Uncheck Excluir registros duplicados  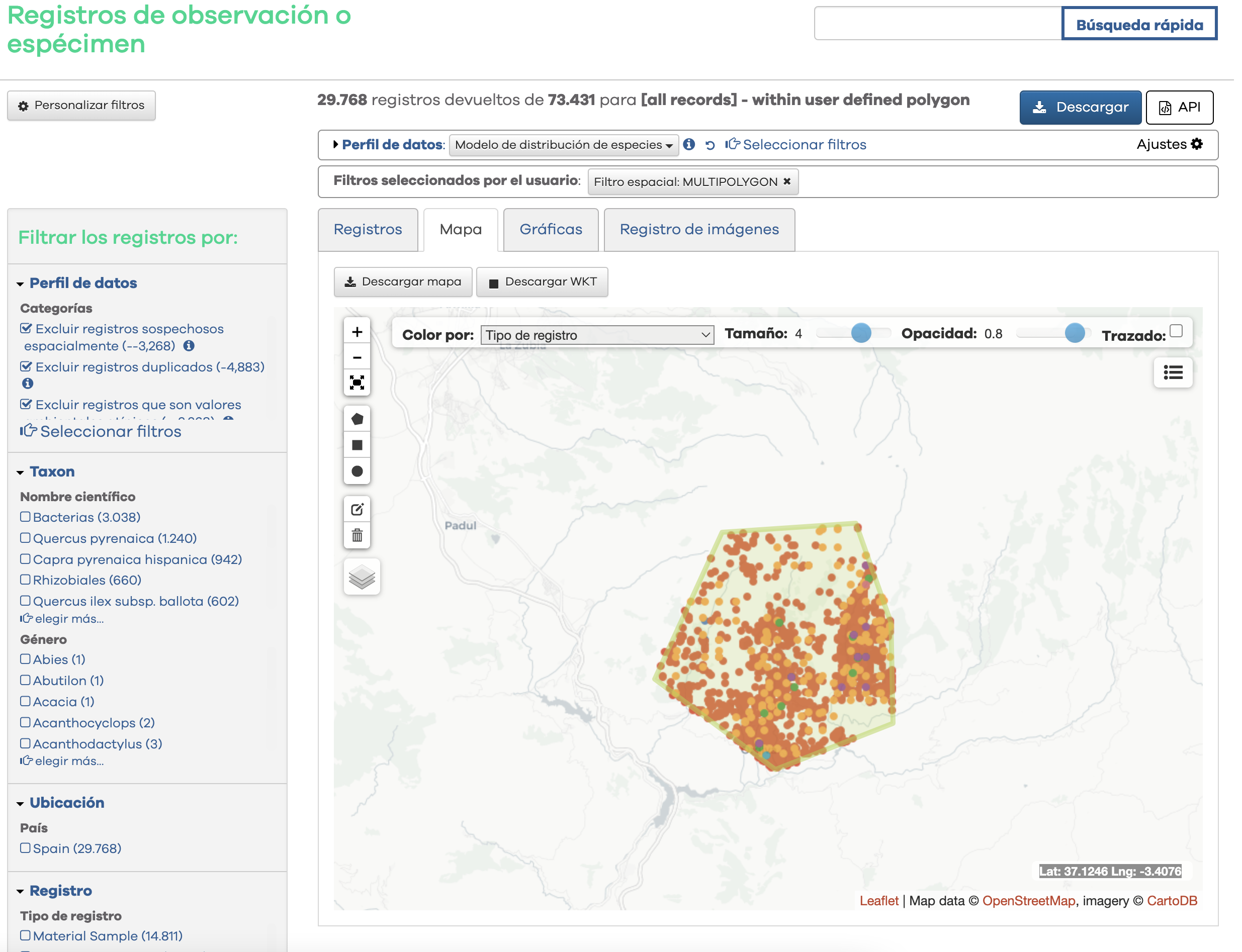click(26, 366)
